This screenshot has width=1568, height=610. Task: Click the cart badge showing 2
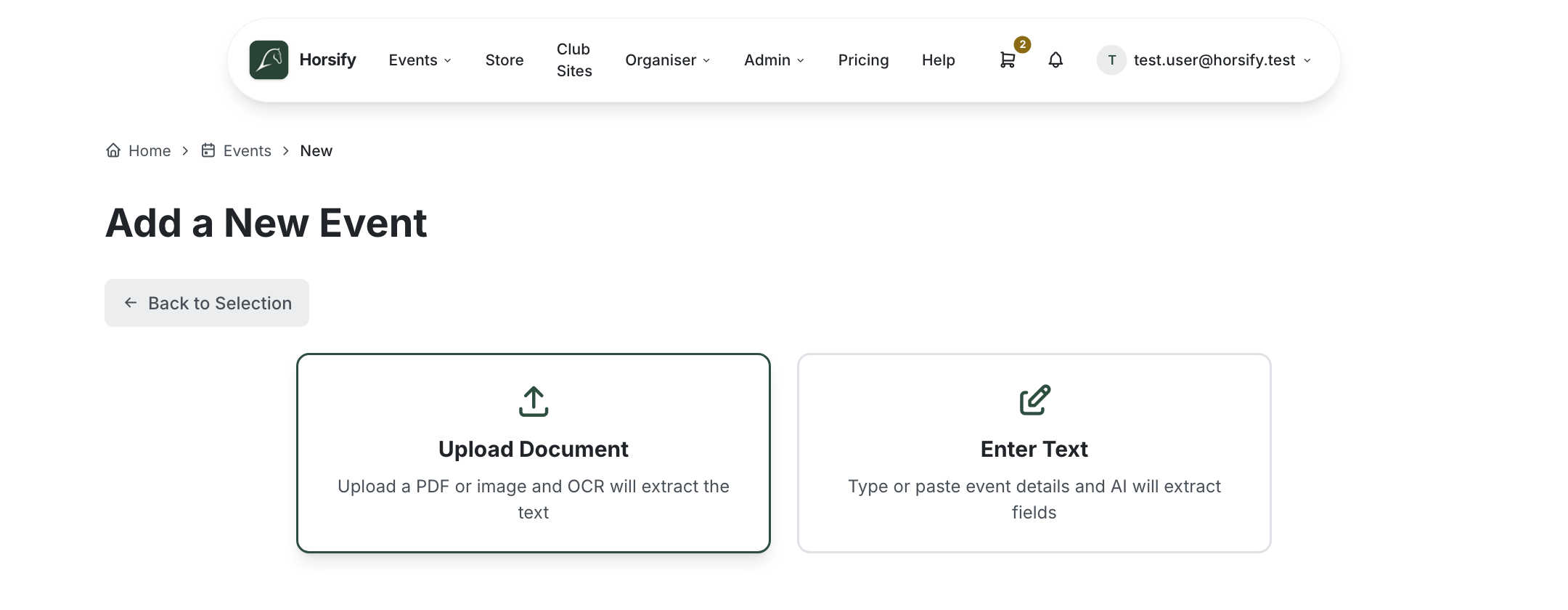(x=1022, y=44)
